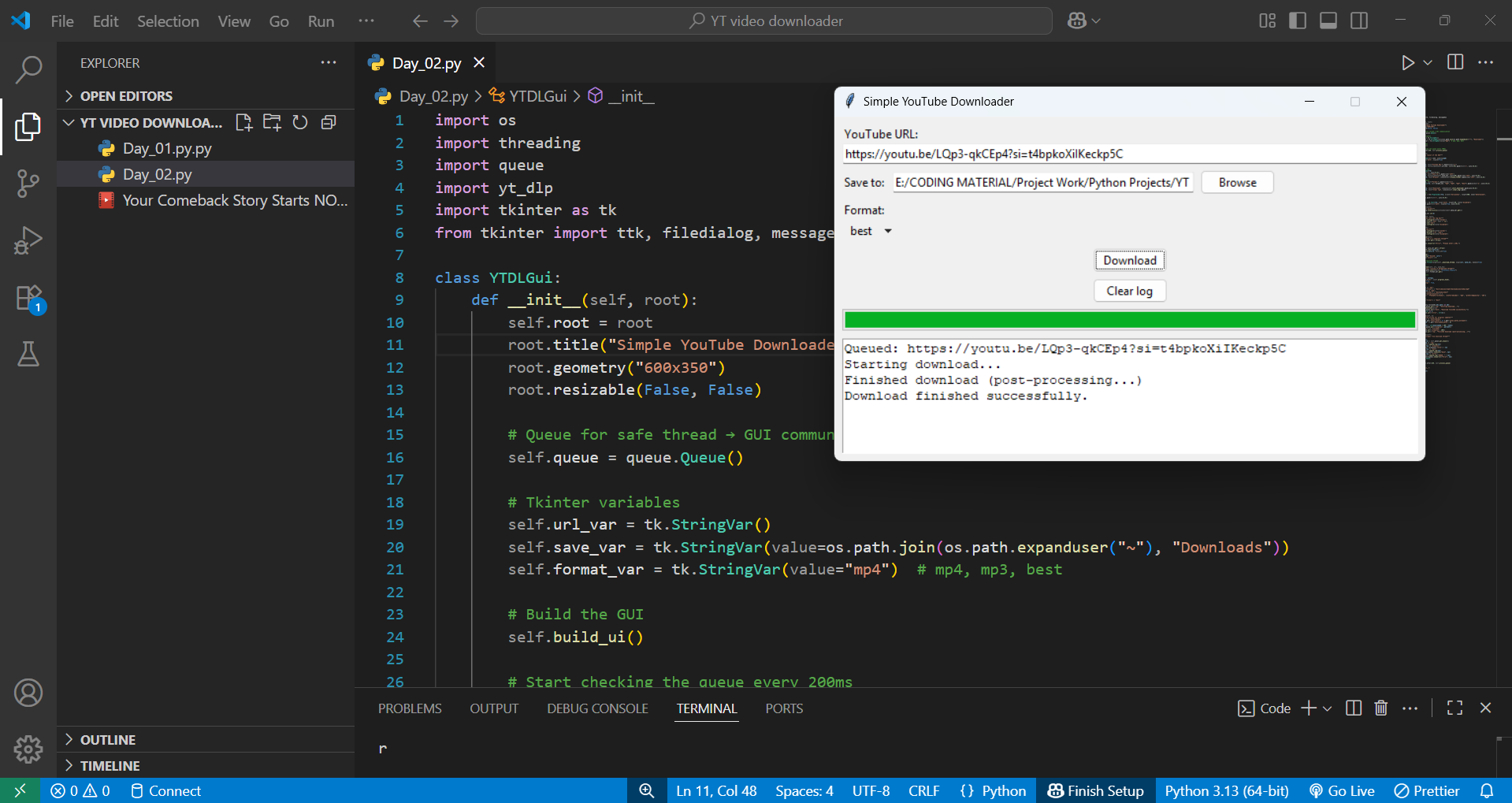Refresh the Explorer file list
This screenshot has height=803, width=1512.
[300, 122]
